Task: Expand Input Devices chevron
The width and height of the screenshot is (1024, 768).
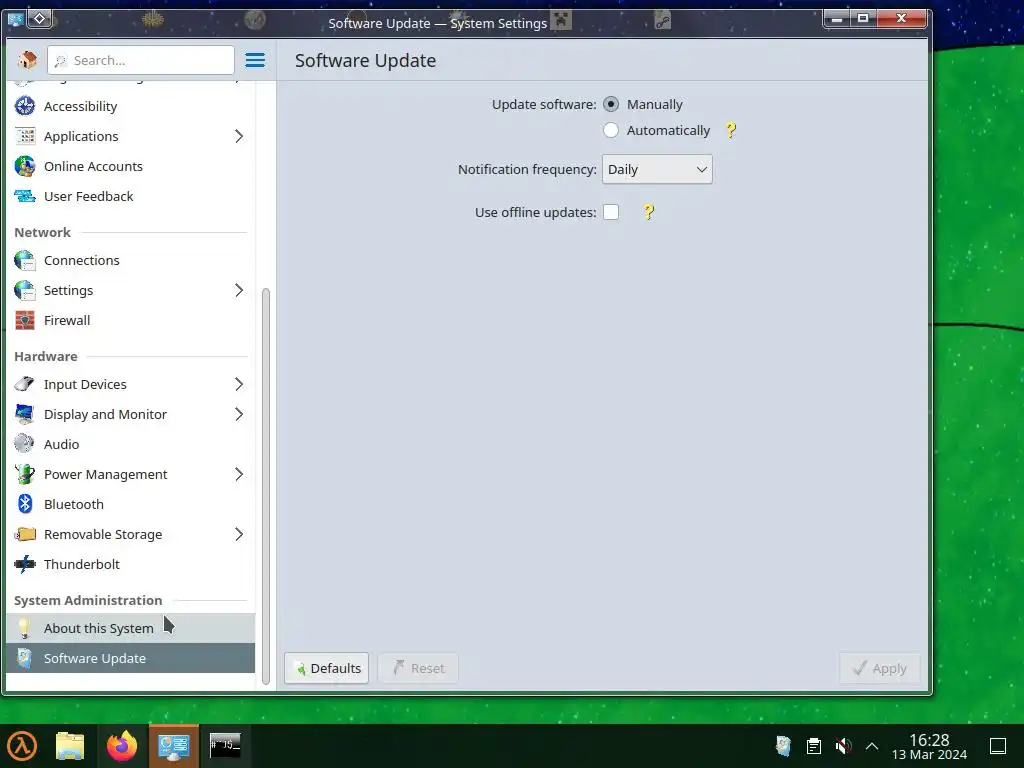Action: (x=239, y=384)
